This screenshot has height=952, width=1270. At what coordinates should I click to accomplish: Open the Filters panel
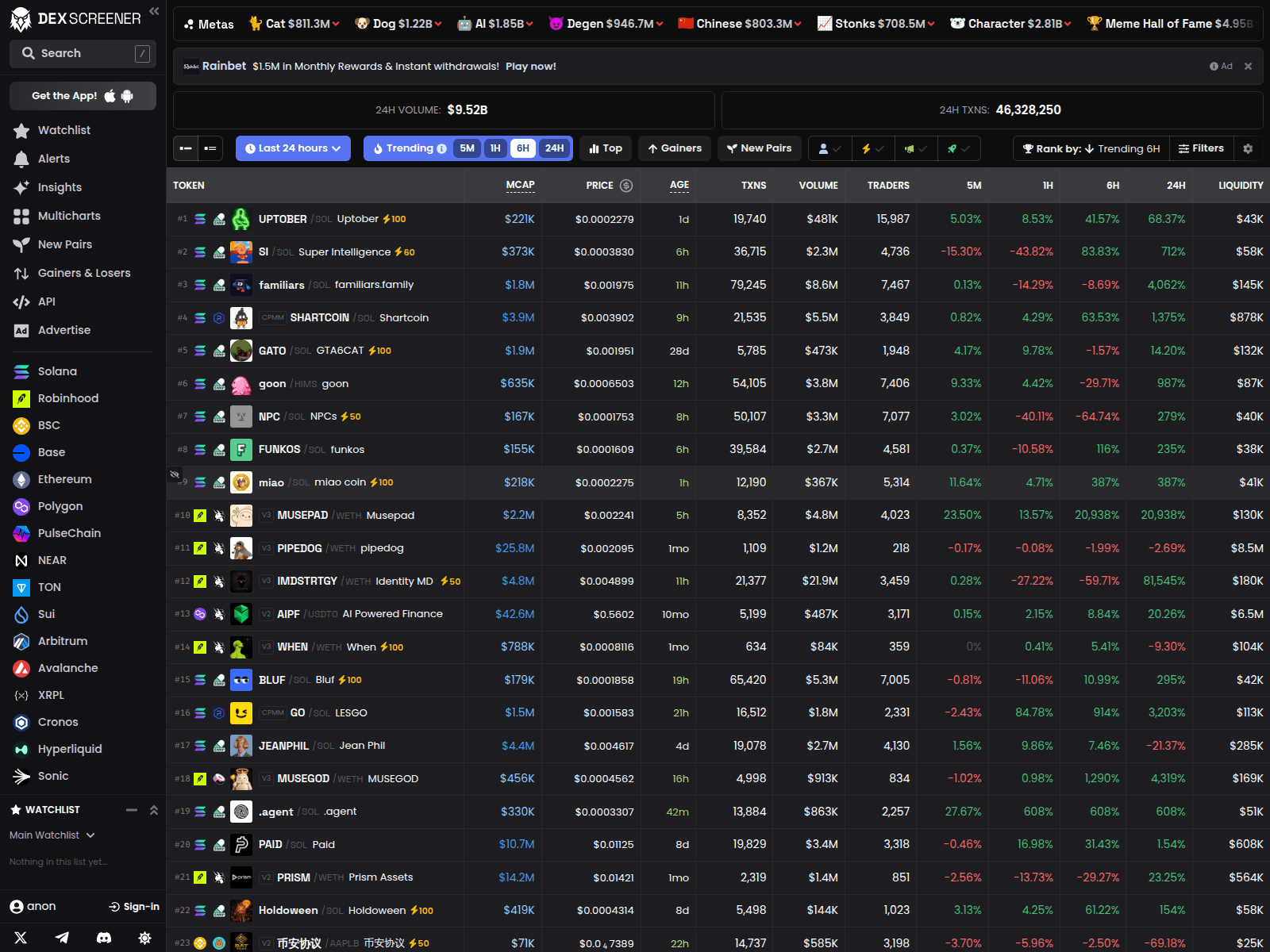1201,148
